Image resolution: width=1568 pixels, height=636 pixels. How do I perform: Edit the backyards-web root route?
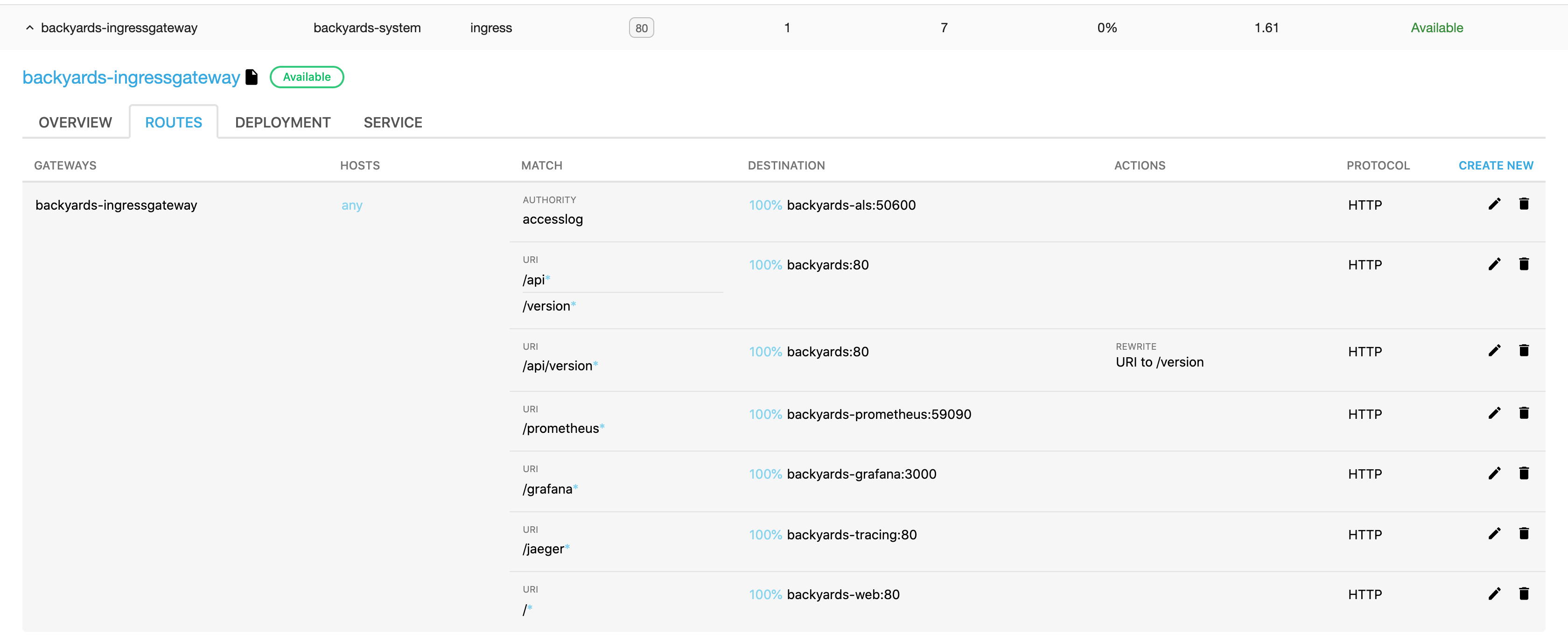[x=1494, y=594]
